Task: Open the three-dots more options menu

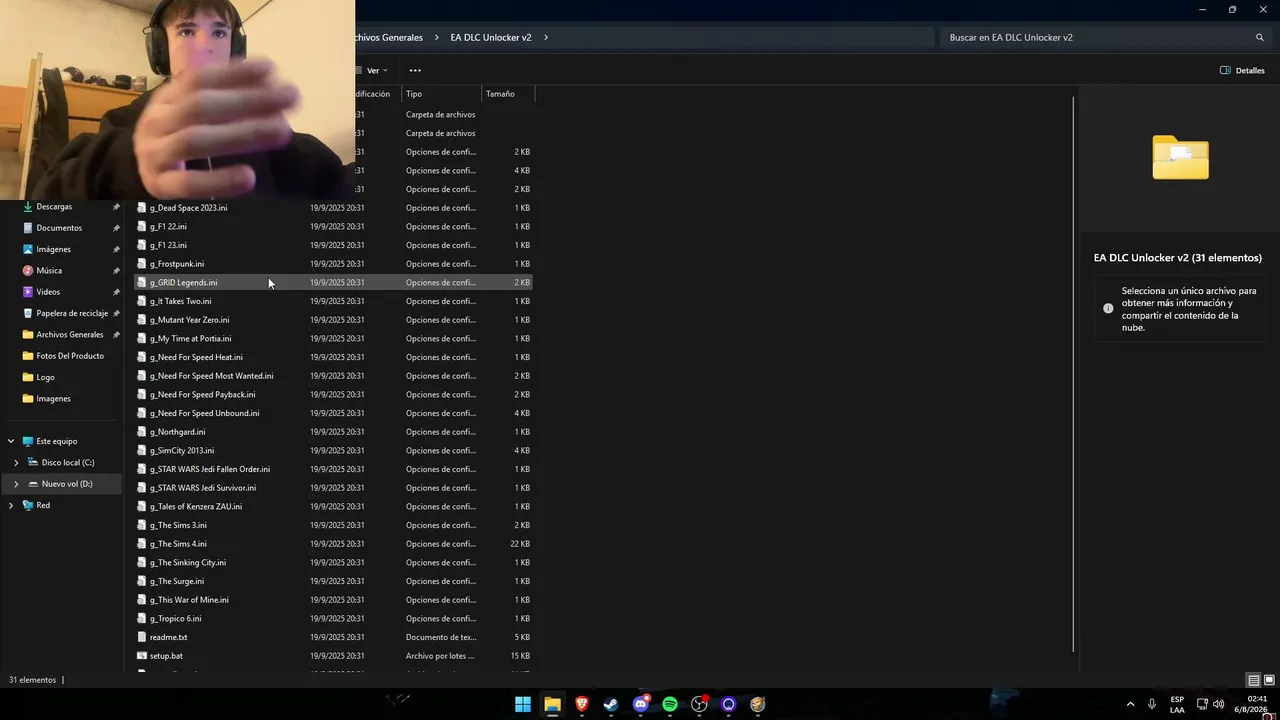Action: point(415,70)
